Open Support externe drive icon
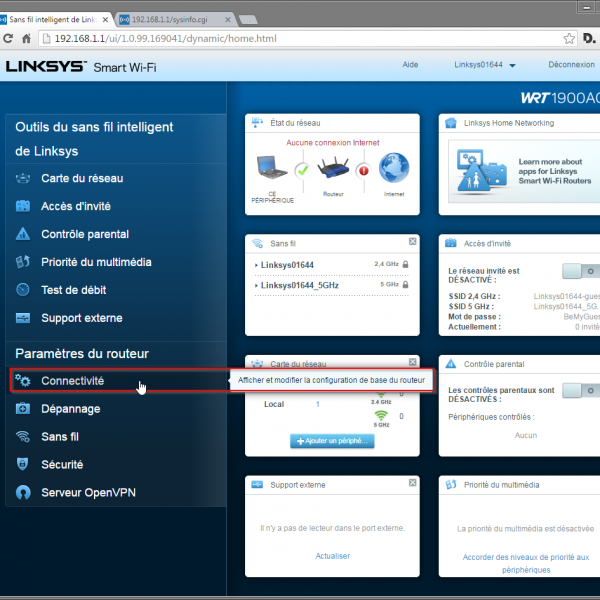The image size is (600, 600). tap(23, 319)
